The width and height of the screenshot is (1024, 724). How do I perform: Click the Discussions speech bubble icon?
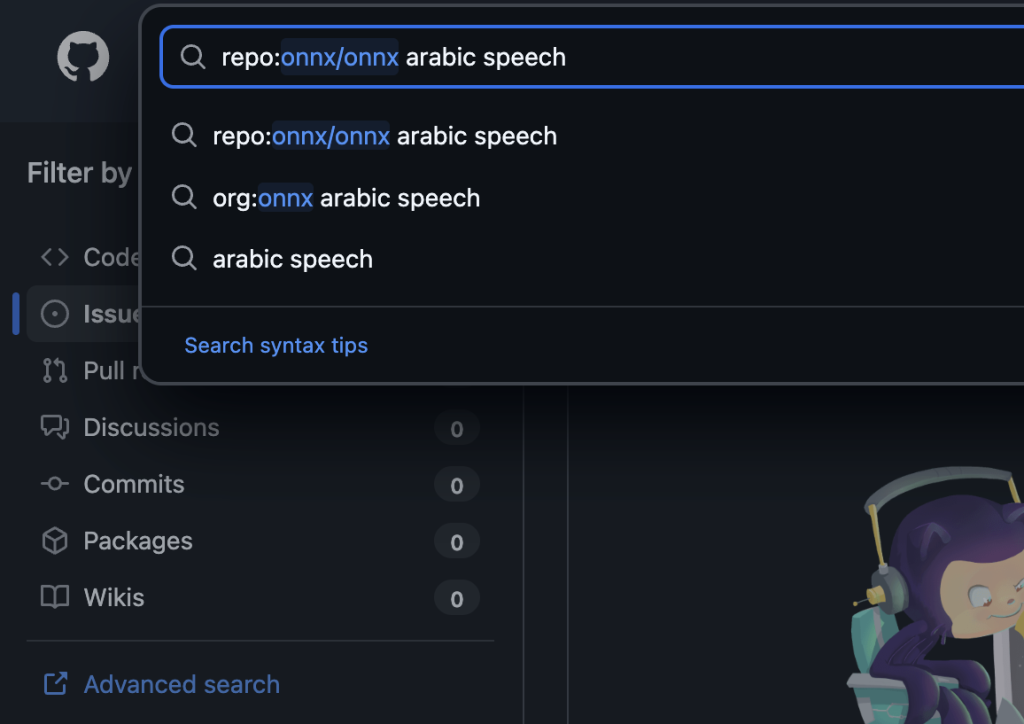click(x=54, y=428)
